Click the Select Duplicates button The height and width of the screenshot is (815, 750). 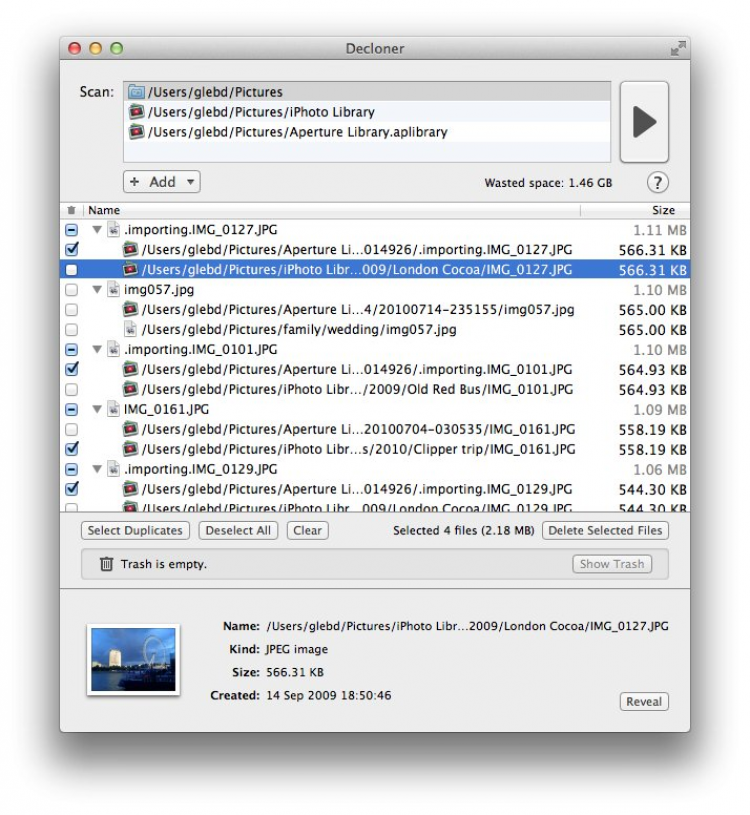135,531
